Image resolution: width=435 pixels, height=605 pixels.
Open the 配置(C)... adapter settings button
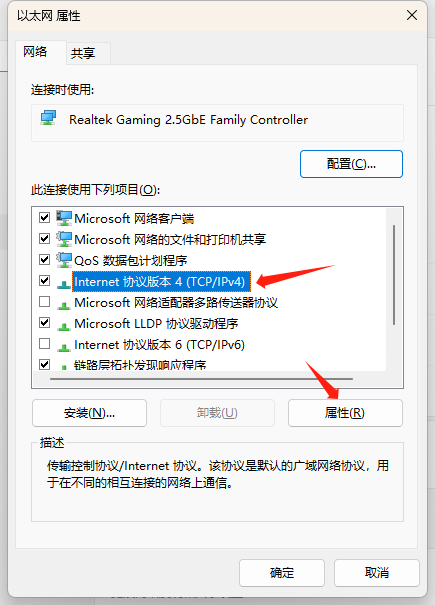(351, 164)
